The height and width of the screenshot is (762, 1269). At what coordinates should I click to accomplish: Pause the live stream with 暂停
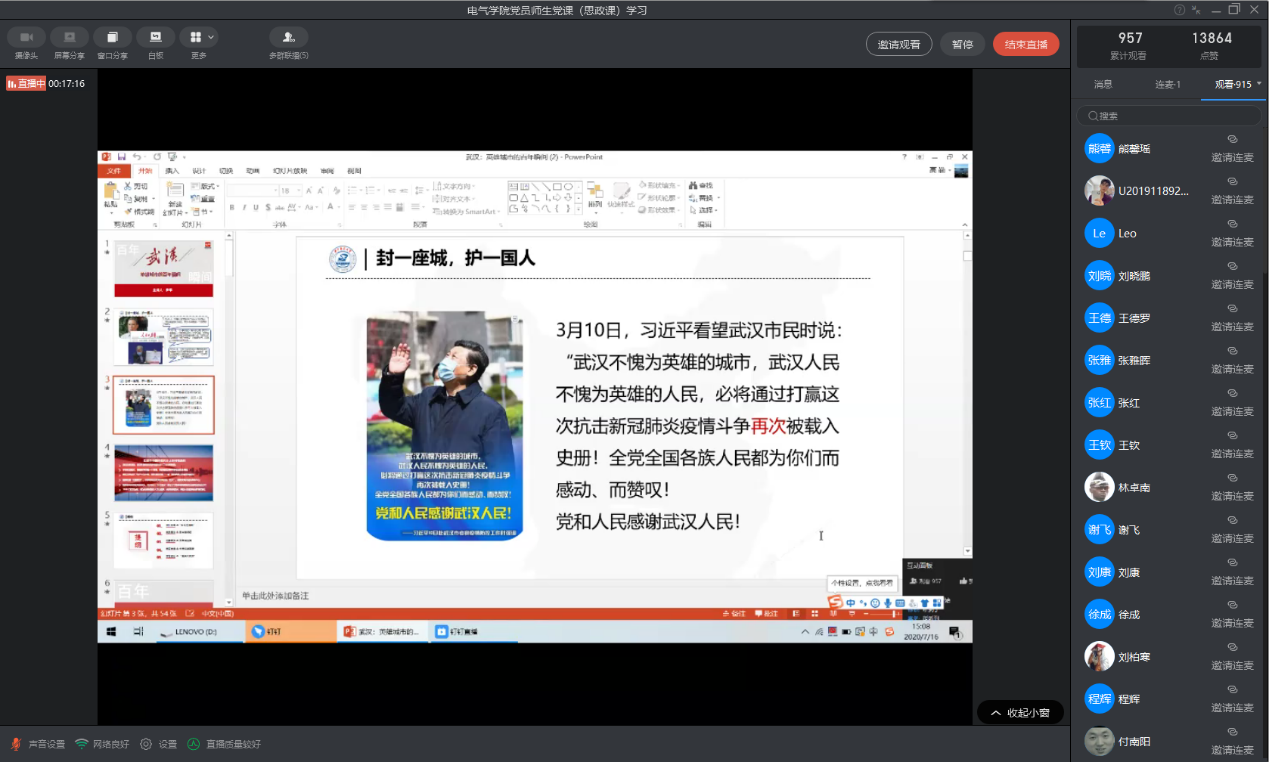962,44
